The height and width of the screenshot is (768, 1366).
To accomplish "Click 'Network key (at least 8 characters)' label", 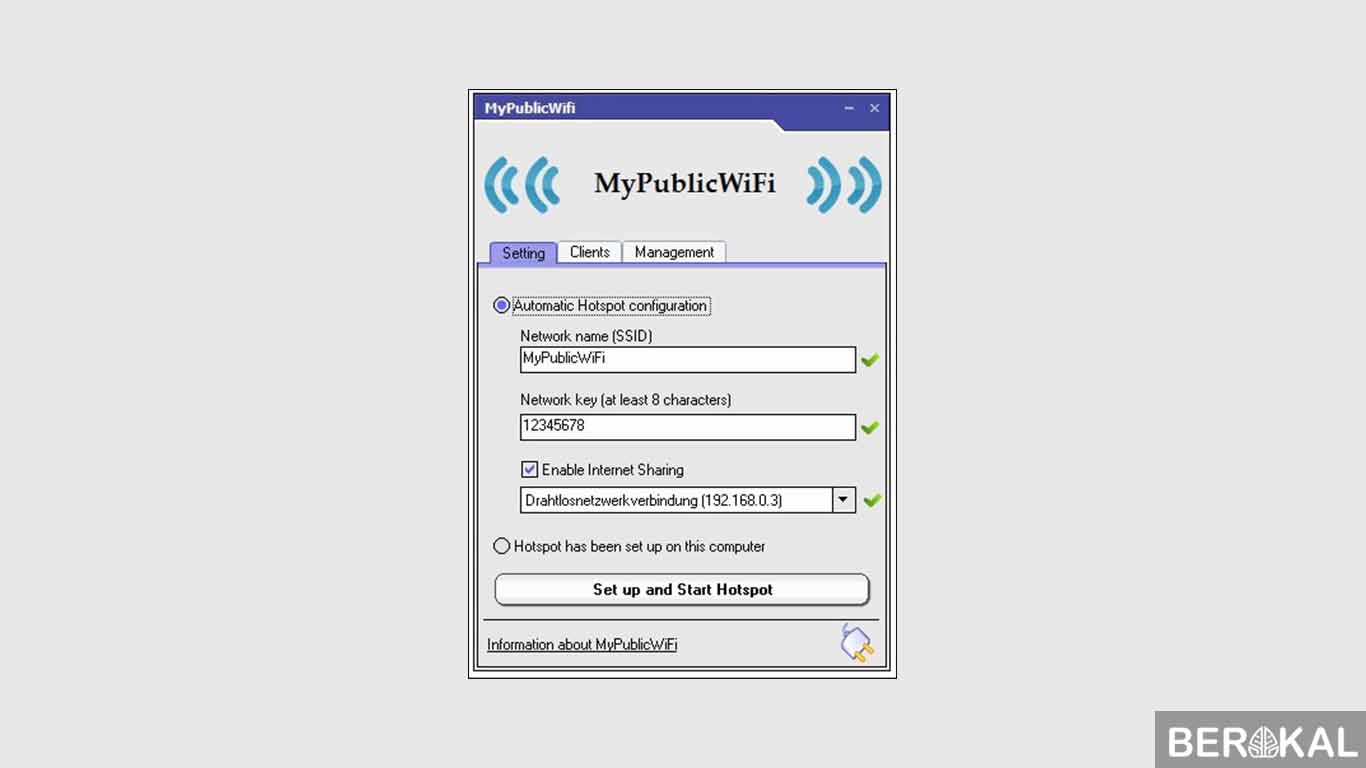I will click(x=626, y=400).
